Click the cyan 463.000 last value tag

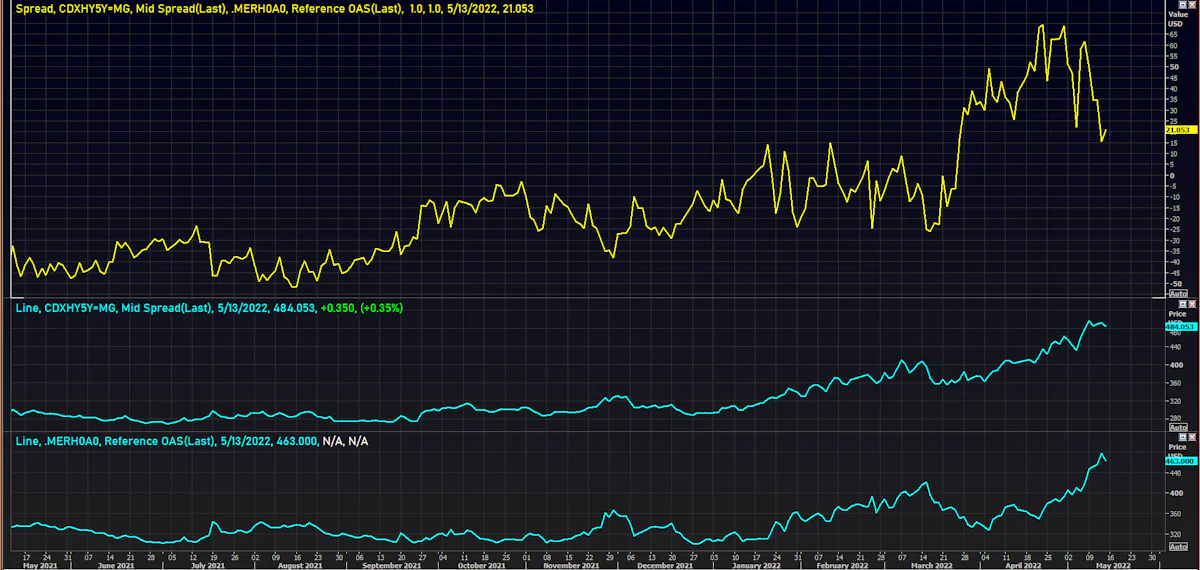(x=1181, y=461)
